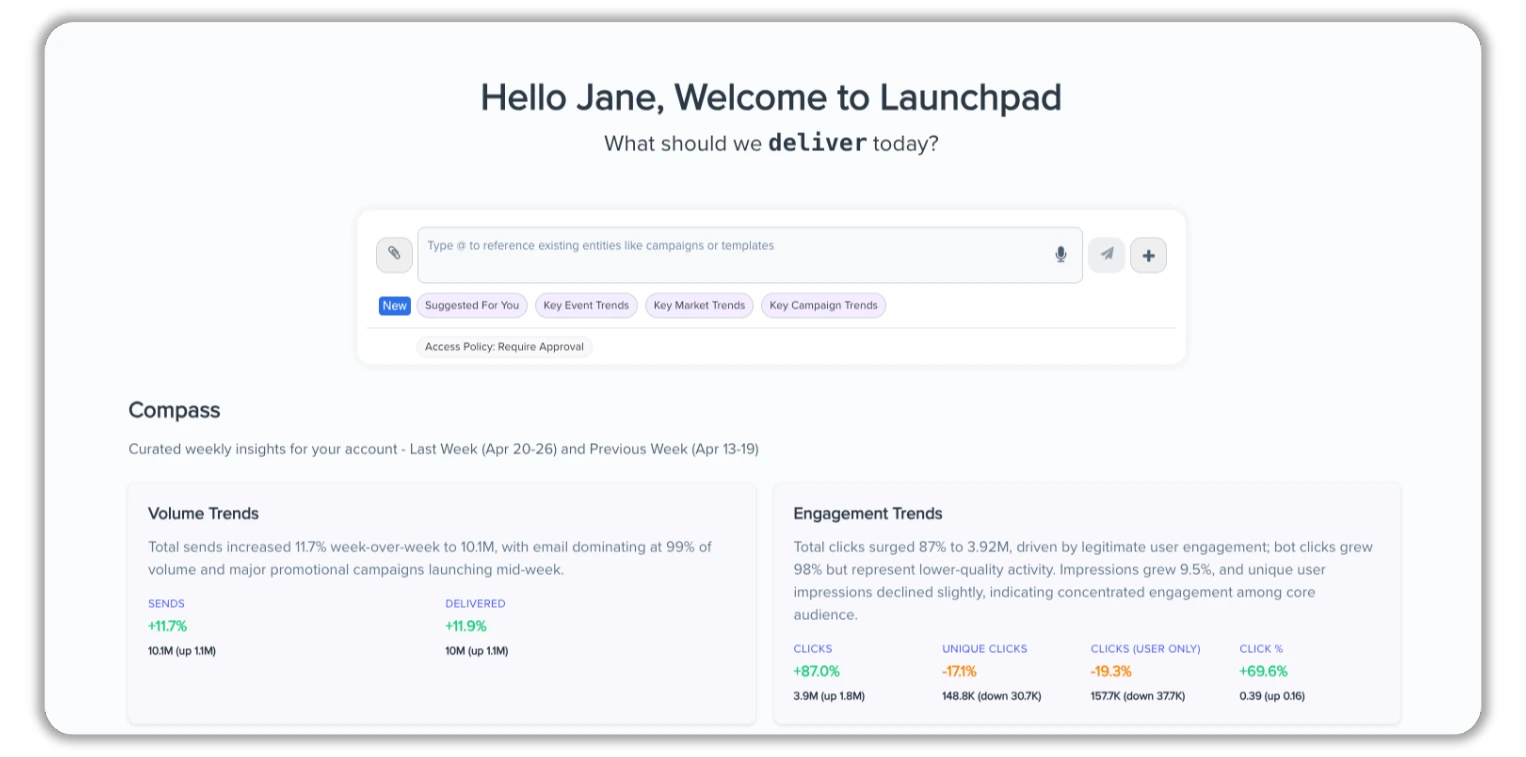Select the Key Market Trends chip
Image resolution: width=1526 pixels, height=757 pixels.
pyautogui.click(x=699, y=305)
